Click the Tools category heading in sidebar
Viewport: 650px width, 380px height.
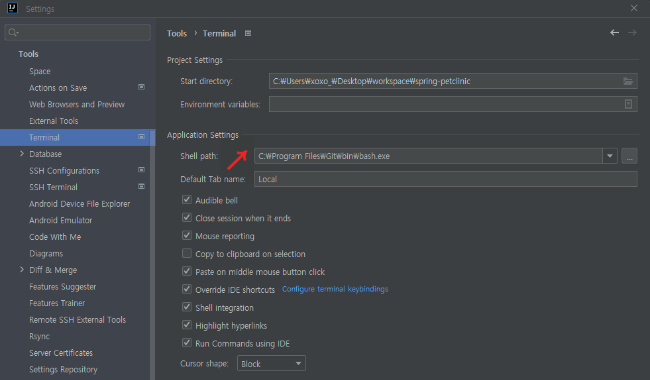coord(28,54)
